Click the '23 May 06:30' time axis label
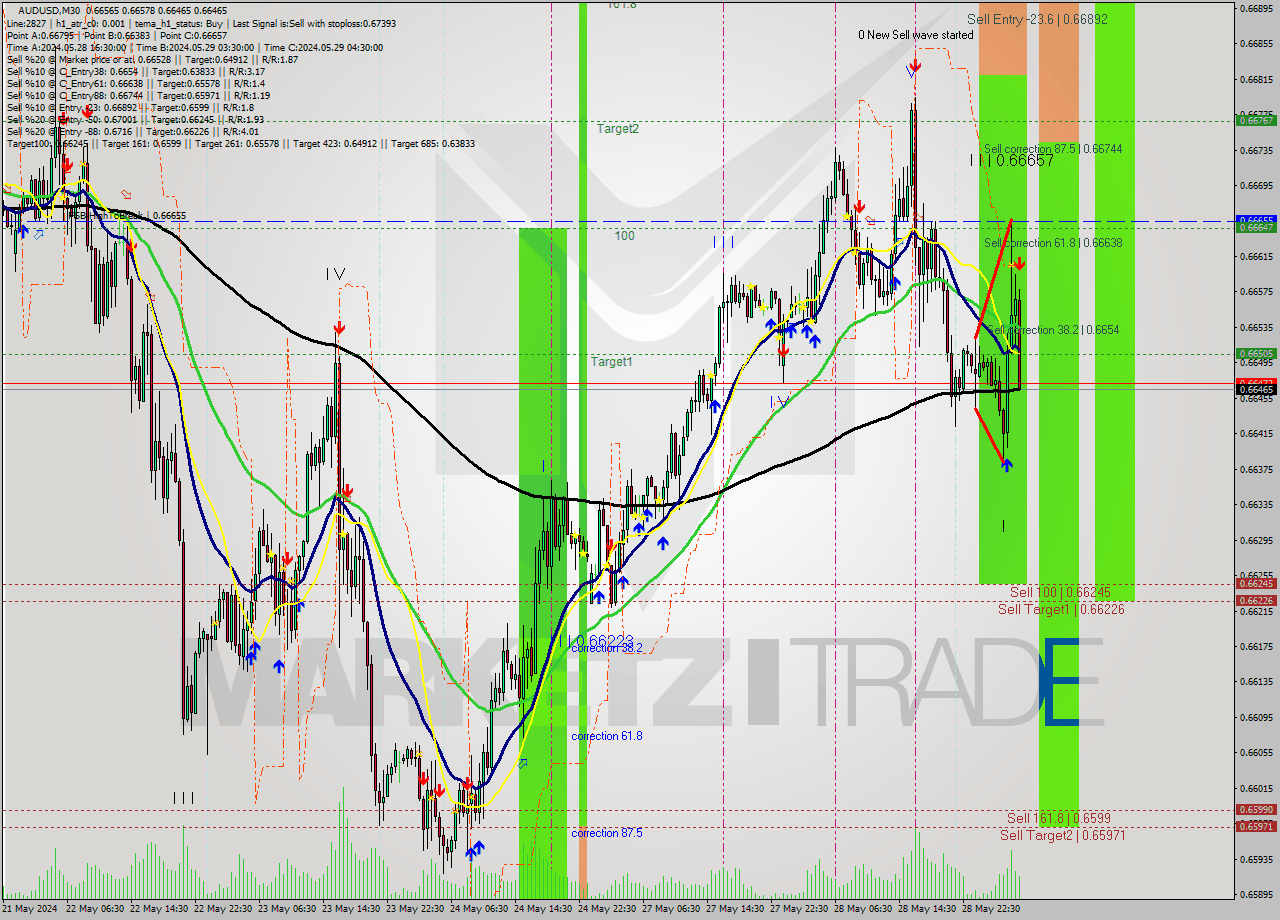 (287, 909)
